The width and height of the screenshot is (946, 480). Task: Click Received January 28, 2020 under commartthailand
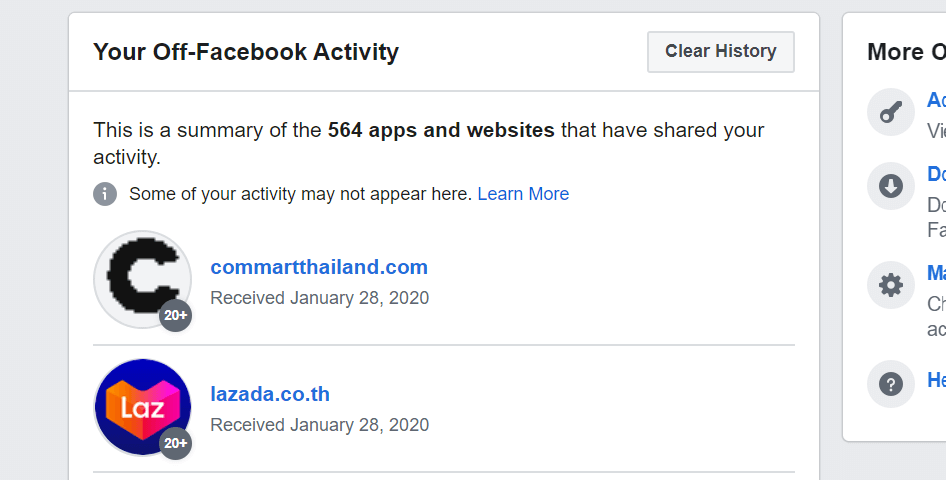click(319, 298)
